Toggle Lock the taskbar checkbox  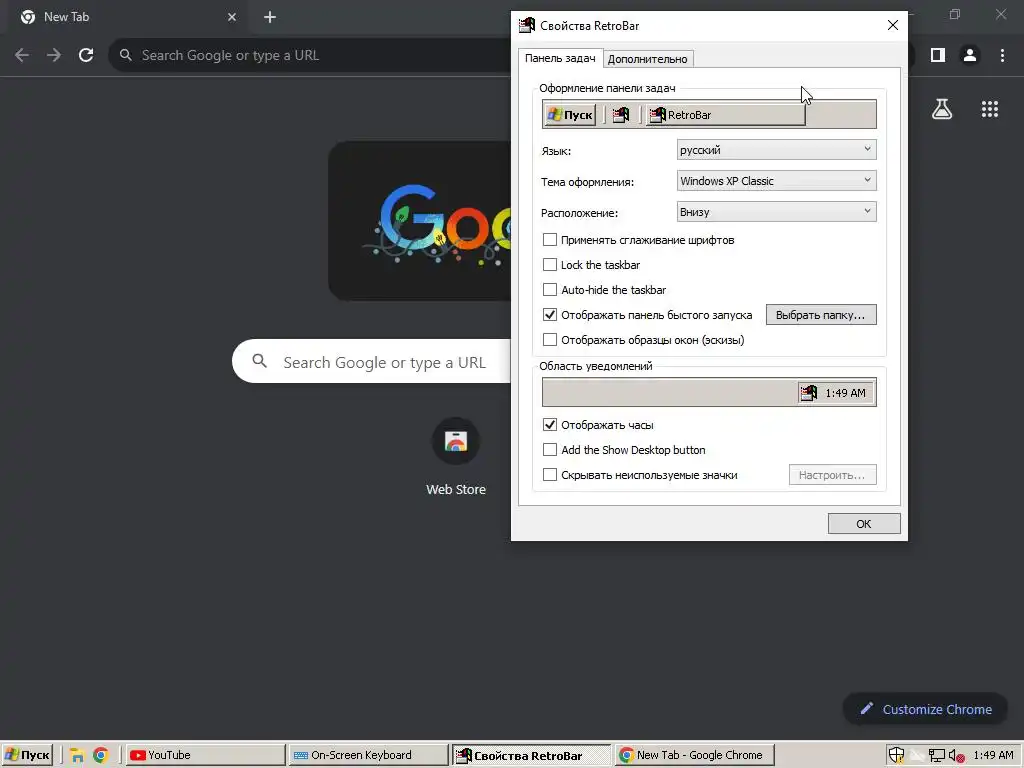tap(550, 264)
